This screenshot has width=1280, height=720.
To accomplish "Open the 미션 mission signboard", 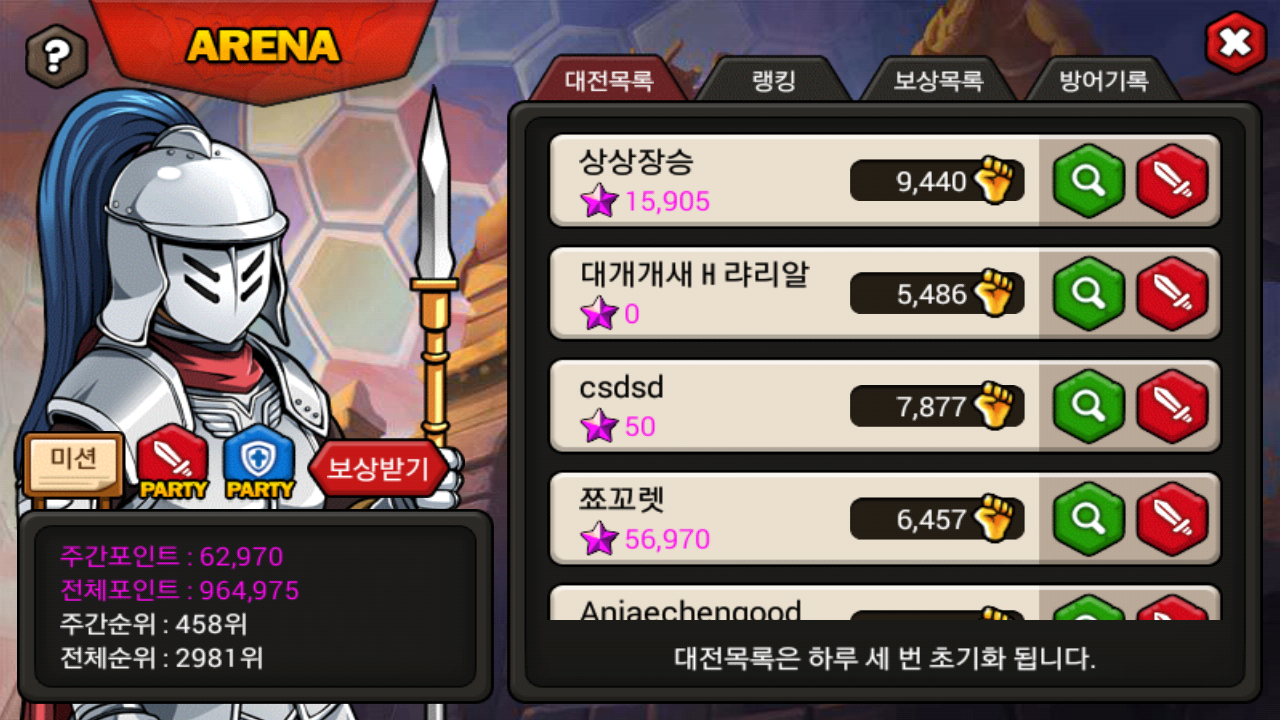I will point(73,462).
